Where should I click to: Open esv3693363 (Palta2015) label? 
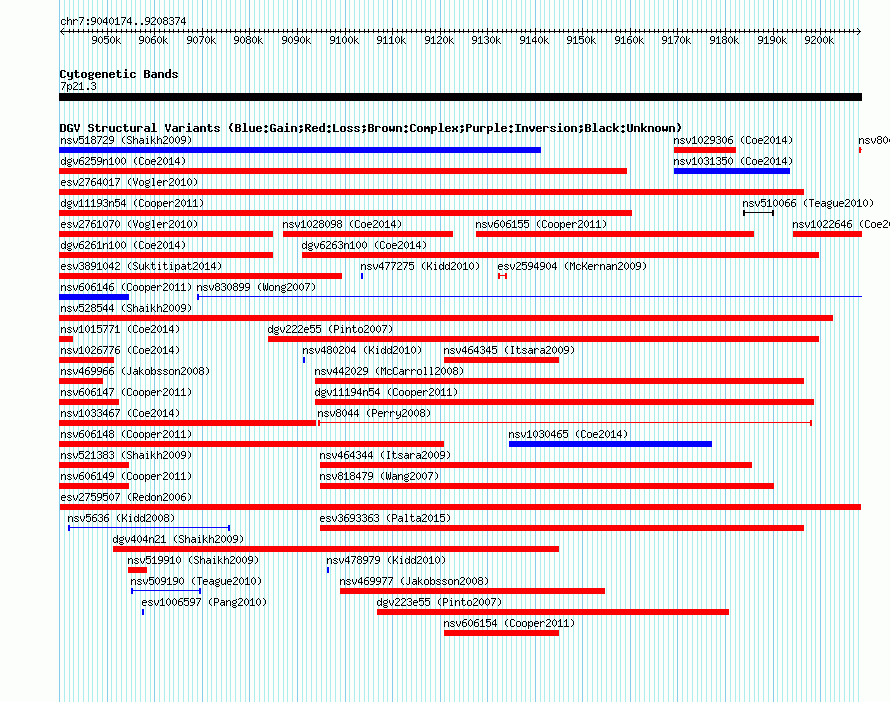tap(385, 518)
